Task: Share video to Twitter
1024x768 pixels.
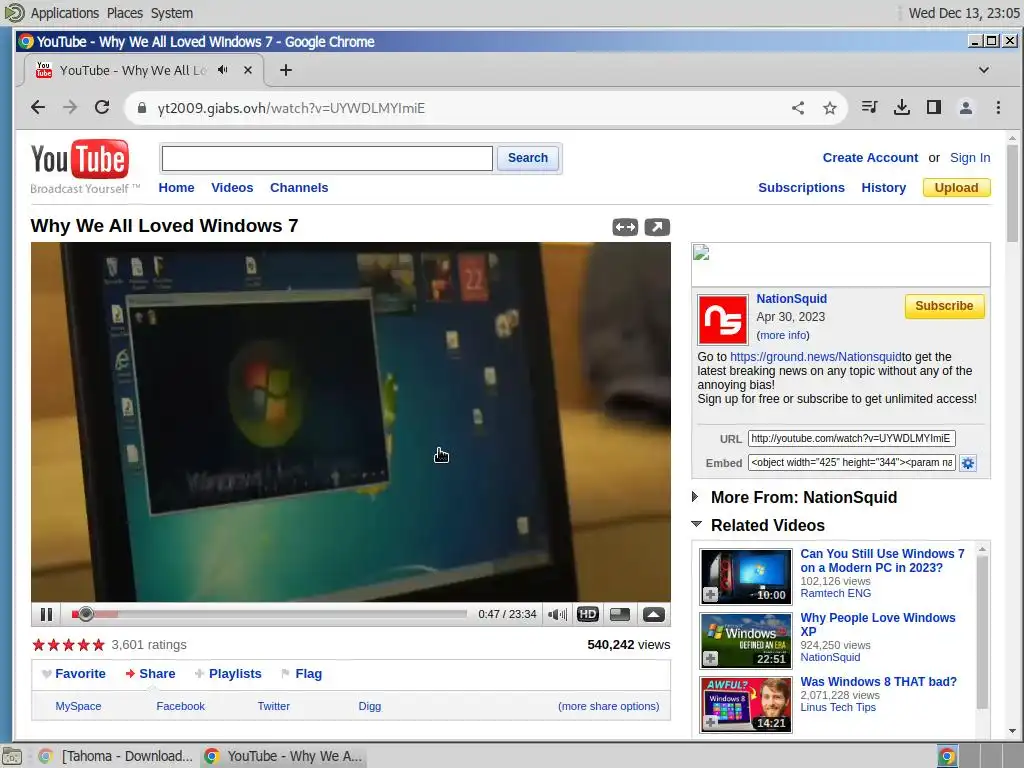Action: 274,706
